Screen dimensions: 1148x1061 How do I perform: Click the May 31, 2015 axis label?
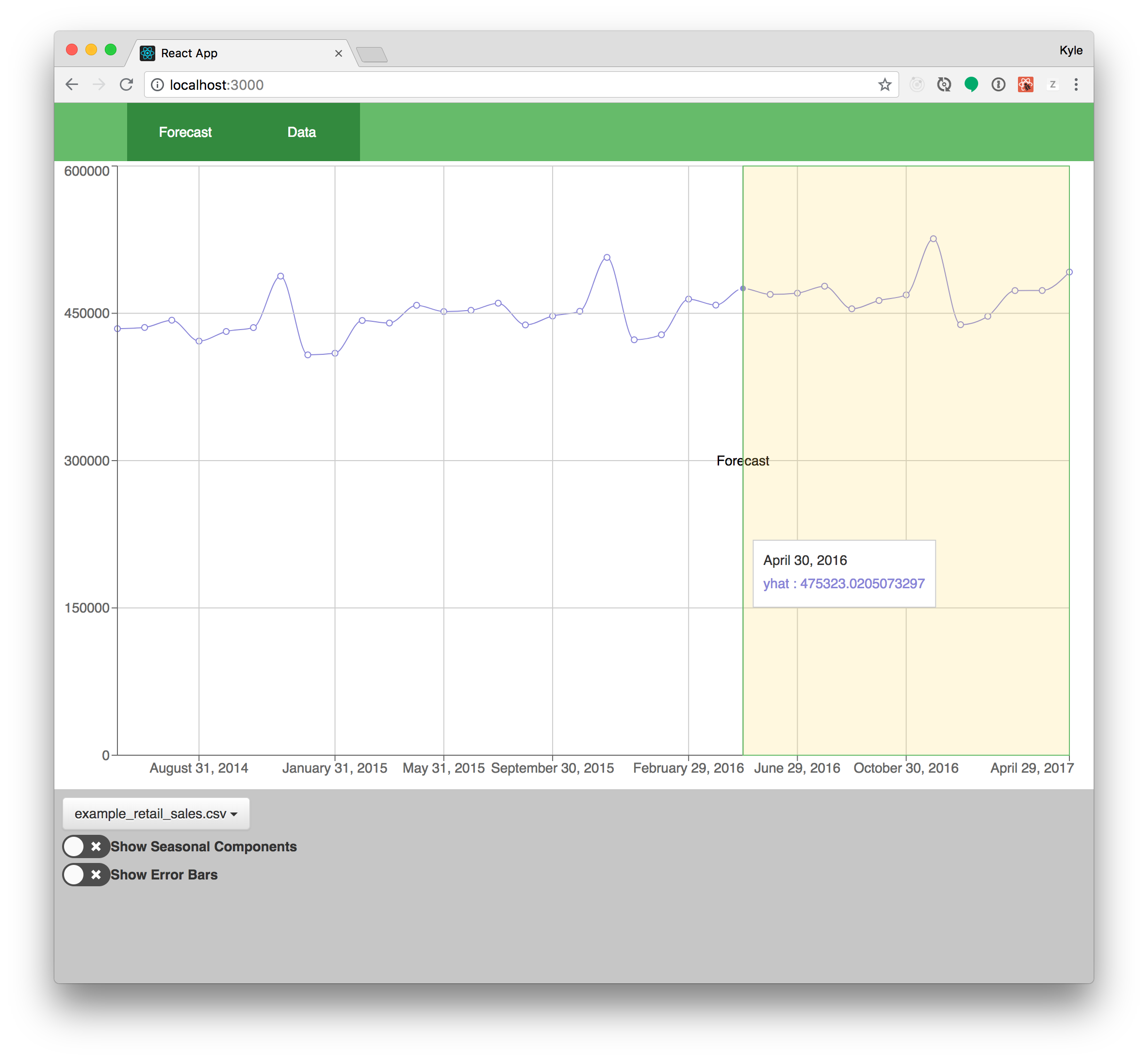443,768
